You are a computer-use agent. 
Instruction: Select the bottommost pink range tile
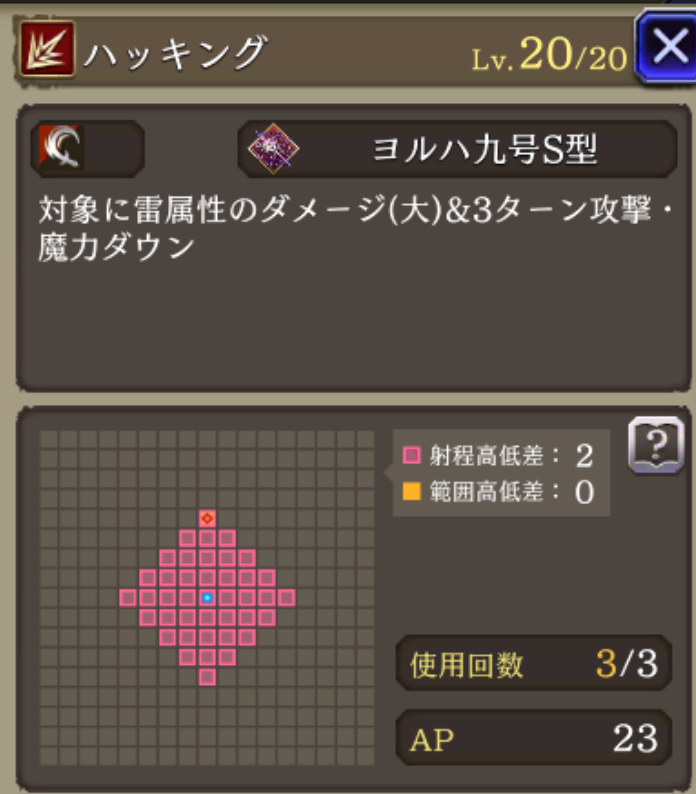coord(207,677)
